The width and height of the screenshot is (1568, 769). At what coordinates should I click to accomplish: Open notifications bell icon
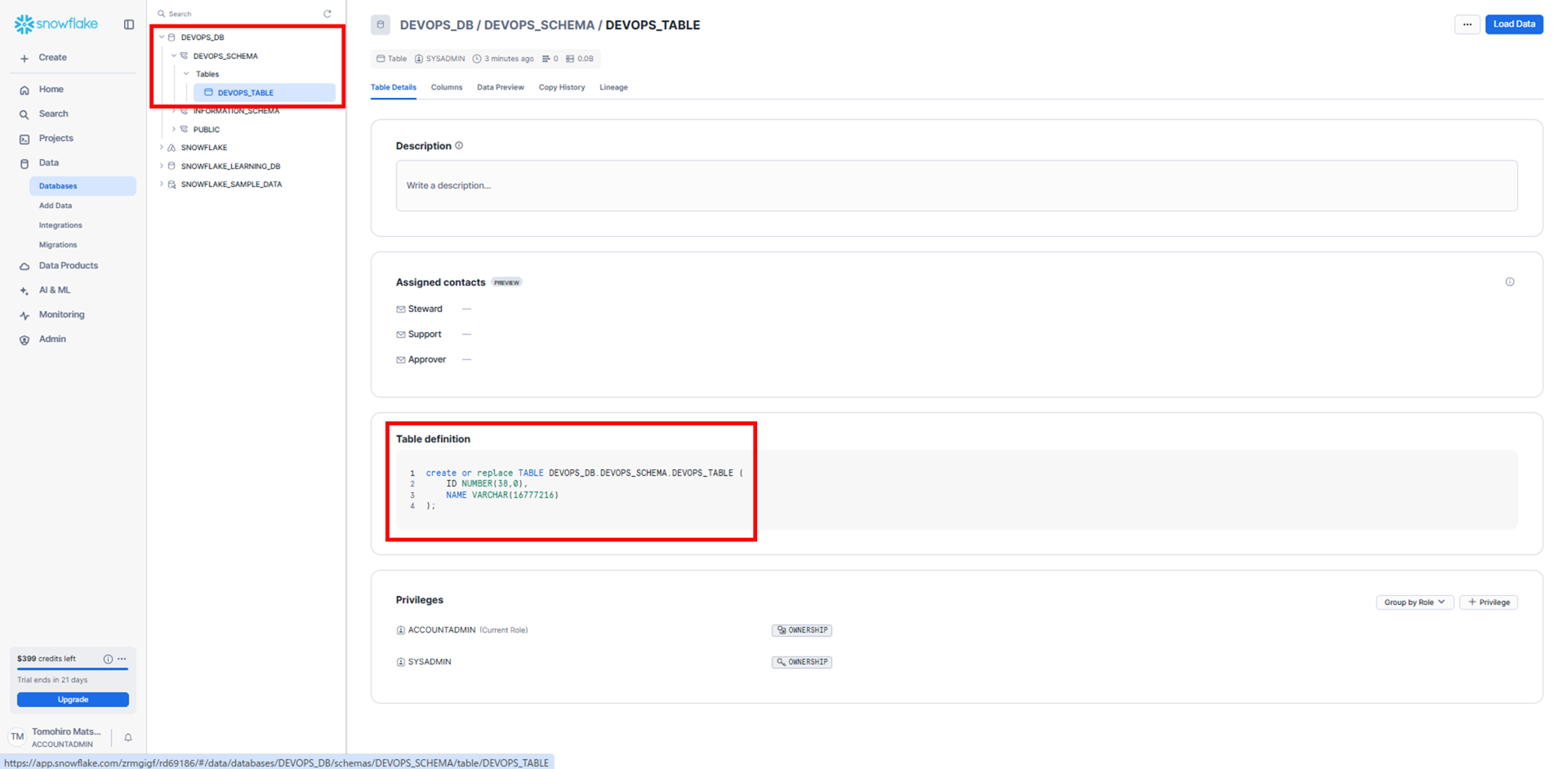(x=128, y=737)
